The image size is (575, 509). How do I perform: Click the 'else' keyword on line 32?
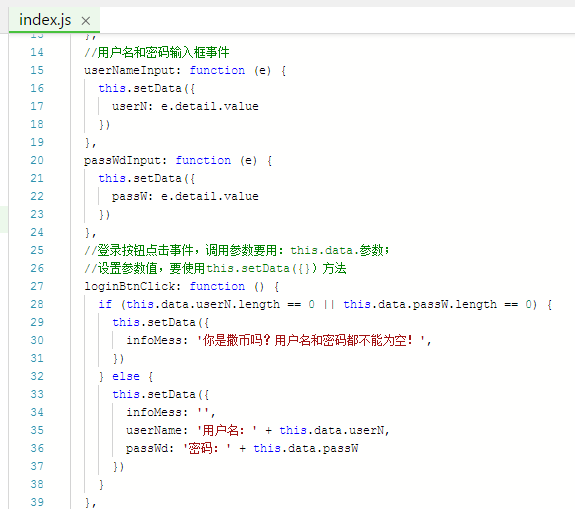126,376
